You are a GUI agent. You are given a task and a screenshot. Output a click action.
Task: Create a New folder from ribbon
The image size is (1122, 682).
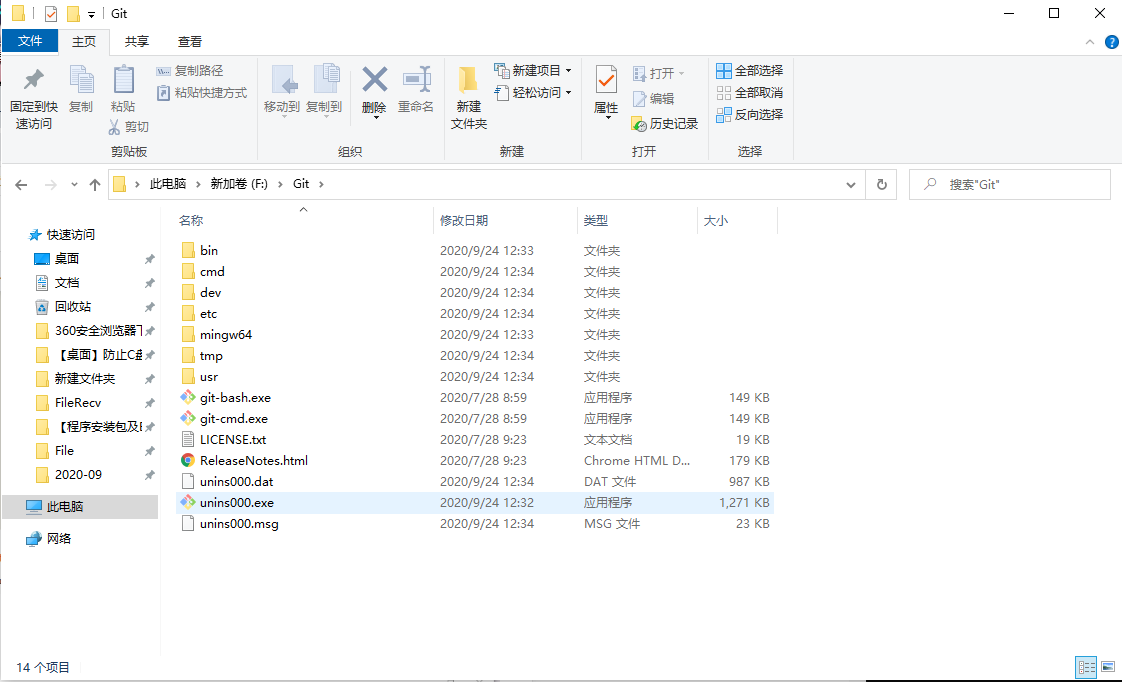(x=469, y=97)
